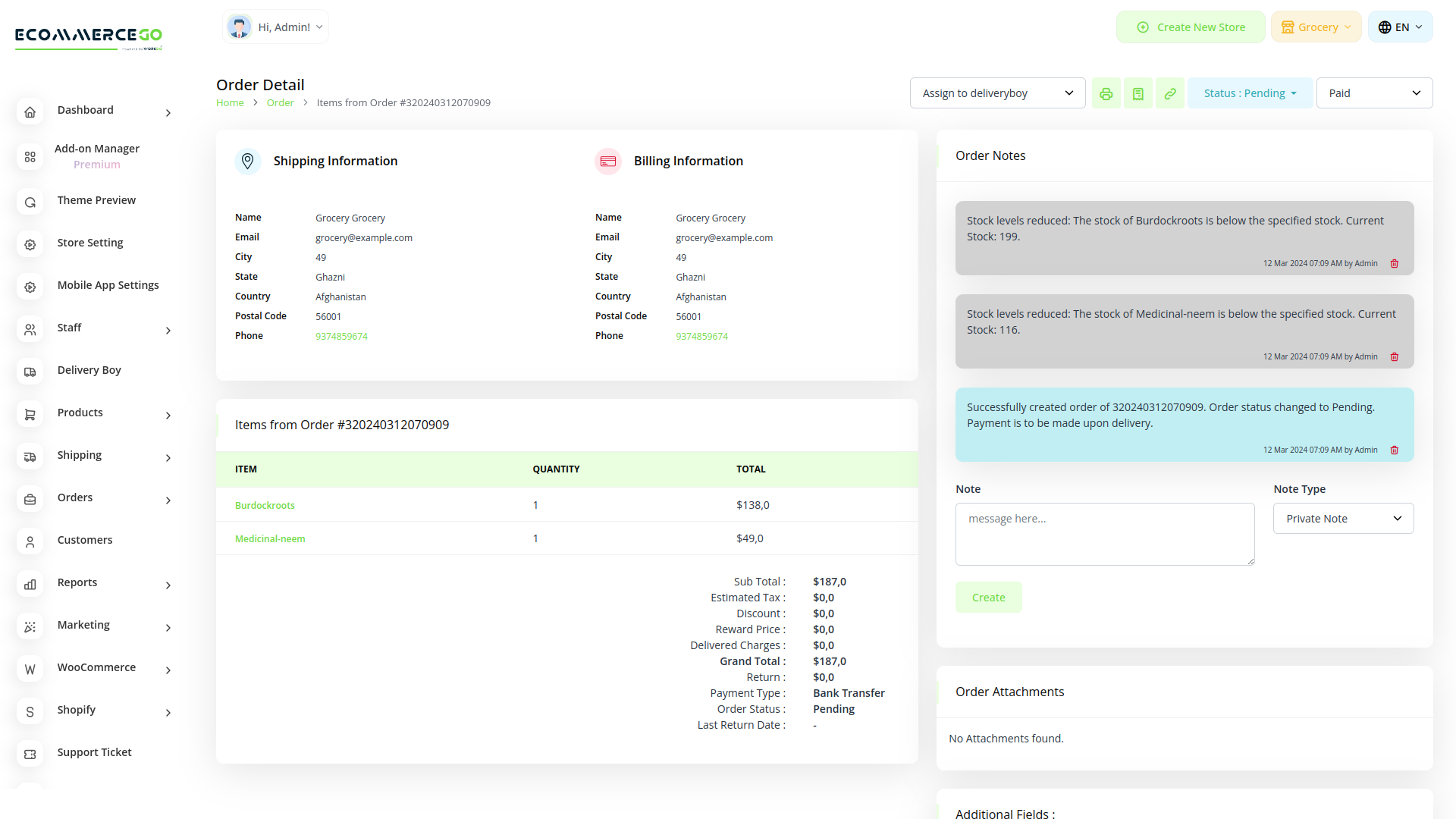The width and height of the screenshot is (1456, 819).
Task: Open Mobile App Settings via gear icon
Action: (x=30, y=287)
